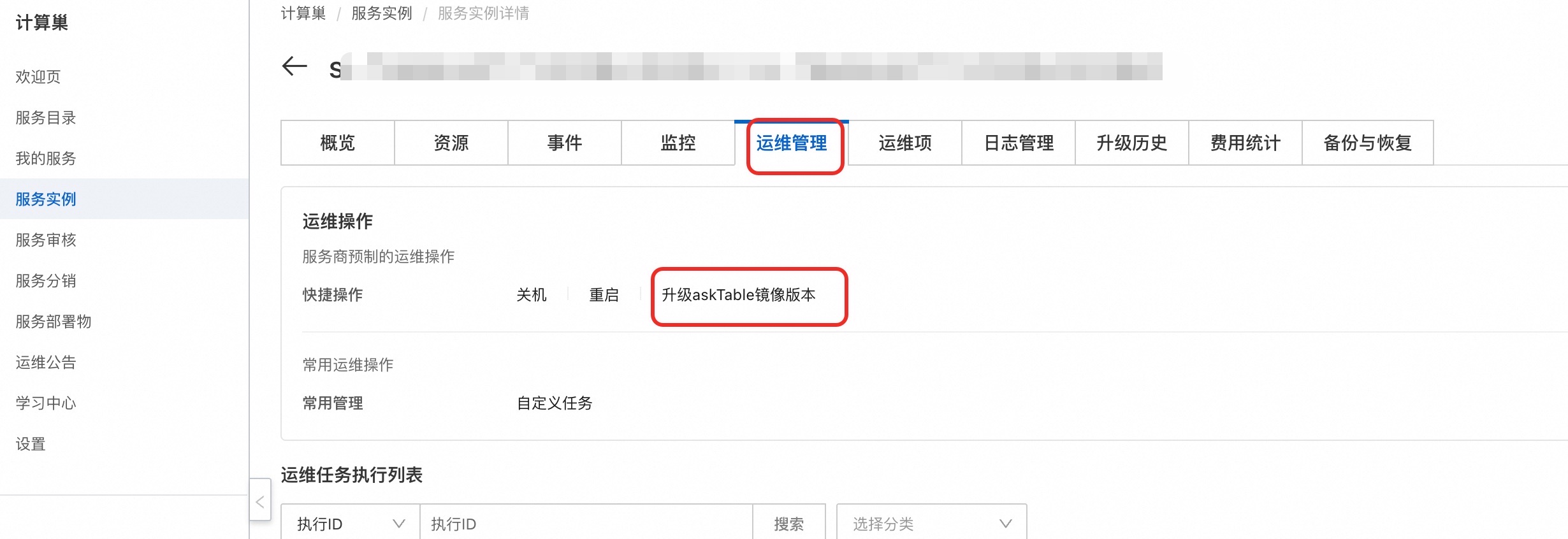Viewport: 1568px width, 539px height.
Task: Open 设置 from the sidebar
Action: (x=31, y=444)
